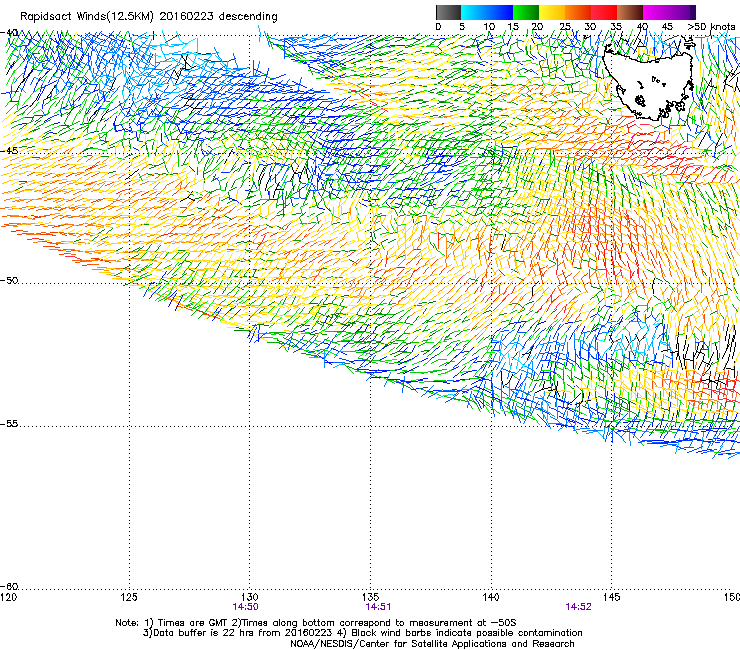Click the -45 latitude axis label
The width and height of the screenshot is (740, 650).
pyautogui.click(x=9, y=151)
